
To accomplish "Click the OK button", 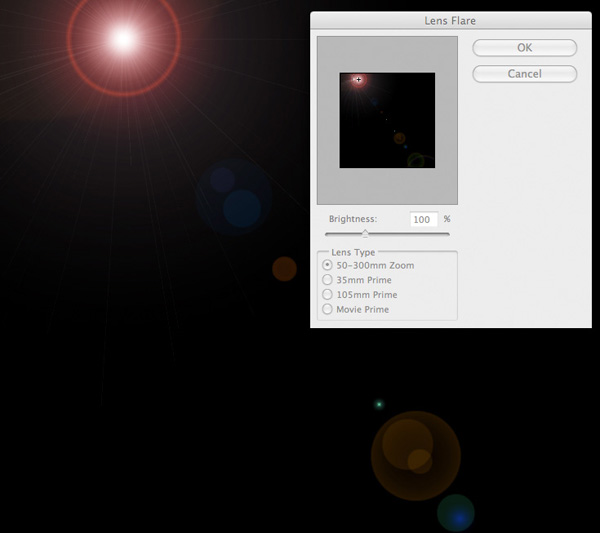I will 524,48.
